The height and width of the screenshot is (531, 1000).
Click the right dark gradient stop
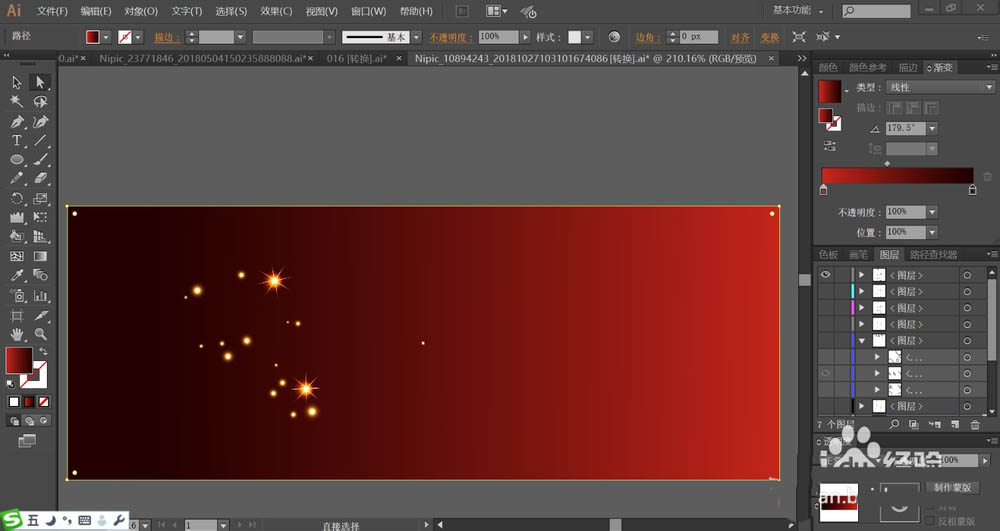[x=972, y=189]
